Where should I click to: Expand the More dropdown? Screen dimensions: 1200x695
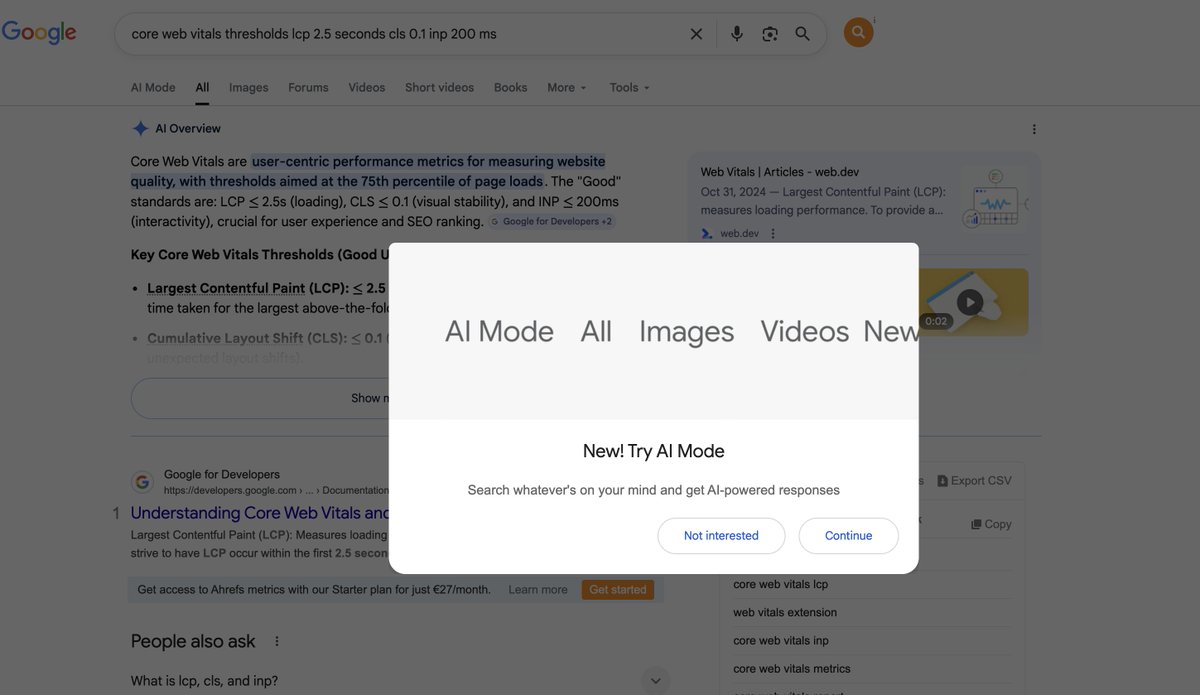coord(567,88)
